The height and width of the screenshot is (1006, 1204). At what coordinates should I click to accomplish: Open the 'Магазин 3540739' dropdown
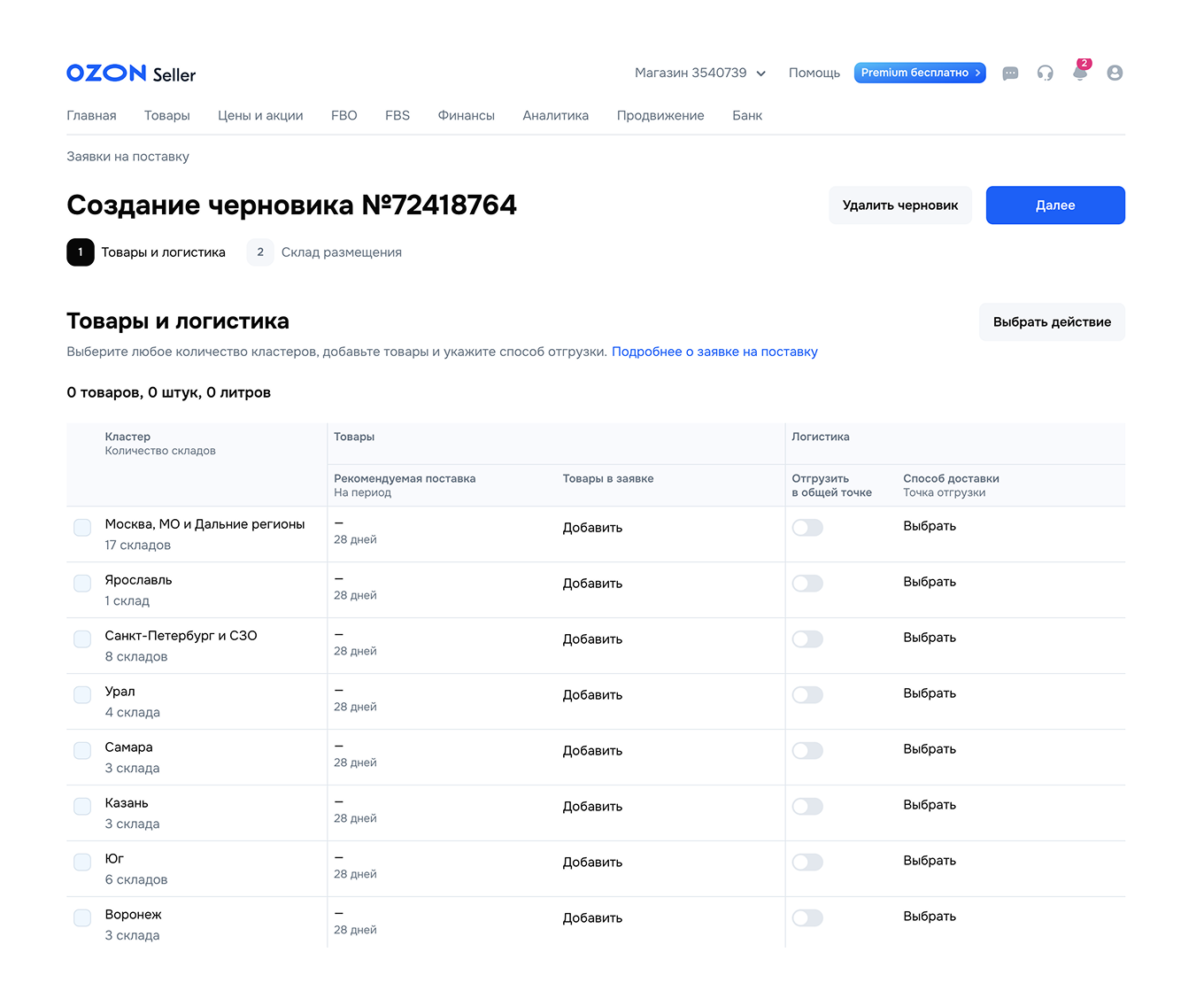(699, 73)
